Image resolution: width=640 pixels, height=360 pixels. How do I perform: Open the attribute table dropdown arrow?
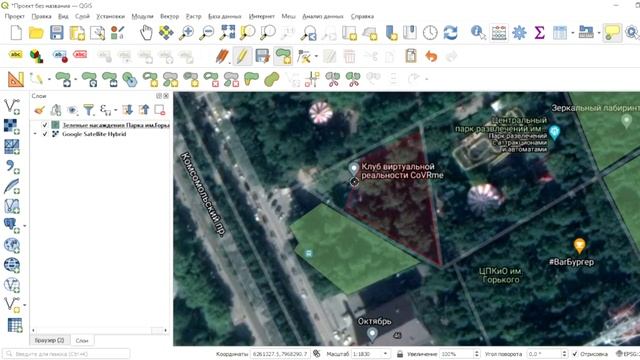[x=573, y=33]
